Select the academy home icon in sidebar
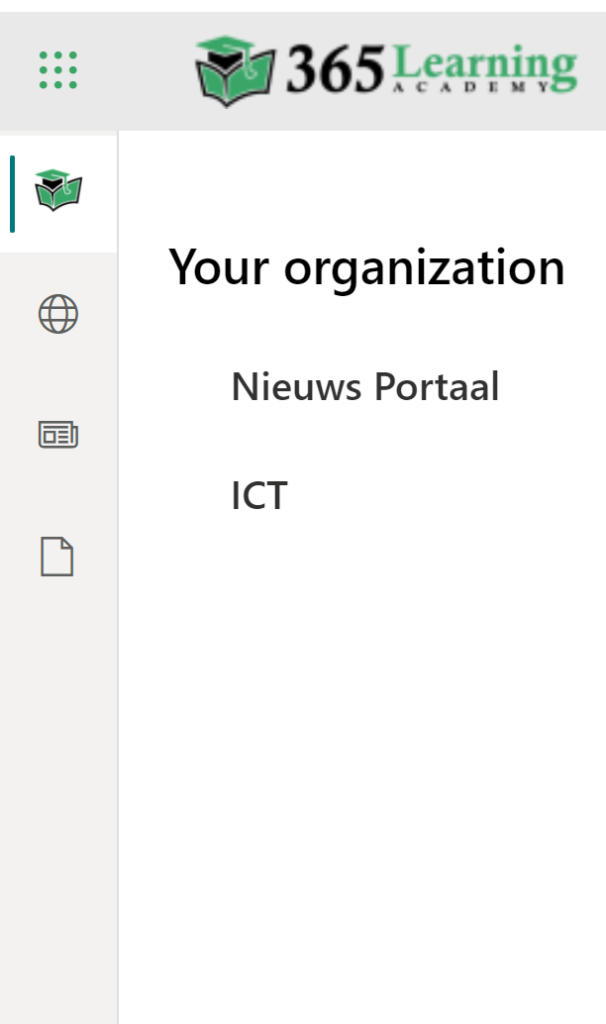 58,190
